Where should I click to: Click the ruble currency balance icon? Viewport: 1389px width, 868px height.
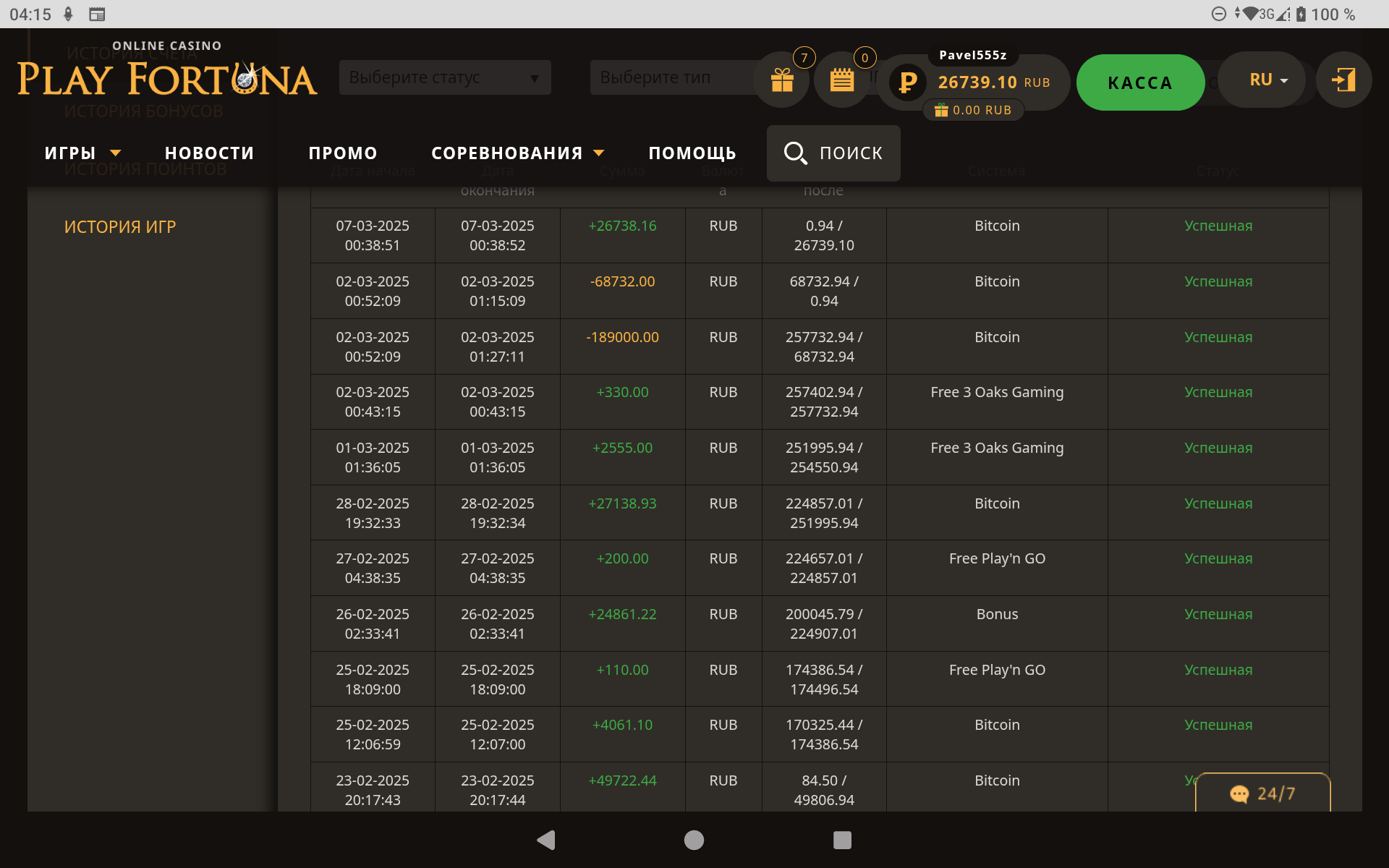pos(907,82)
